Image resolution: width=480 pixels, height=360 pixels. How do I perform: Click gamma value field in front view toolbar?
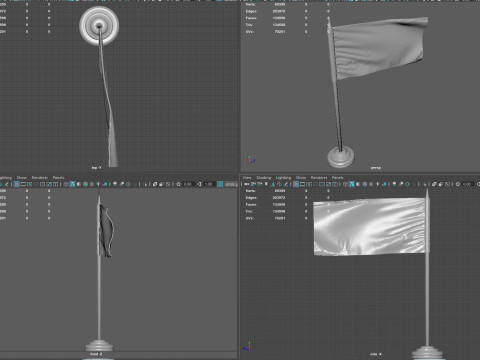point(209,184)
